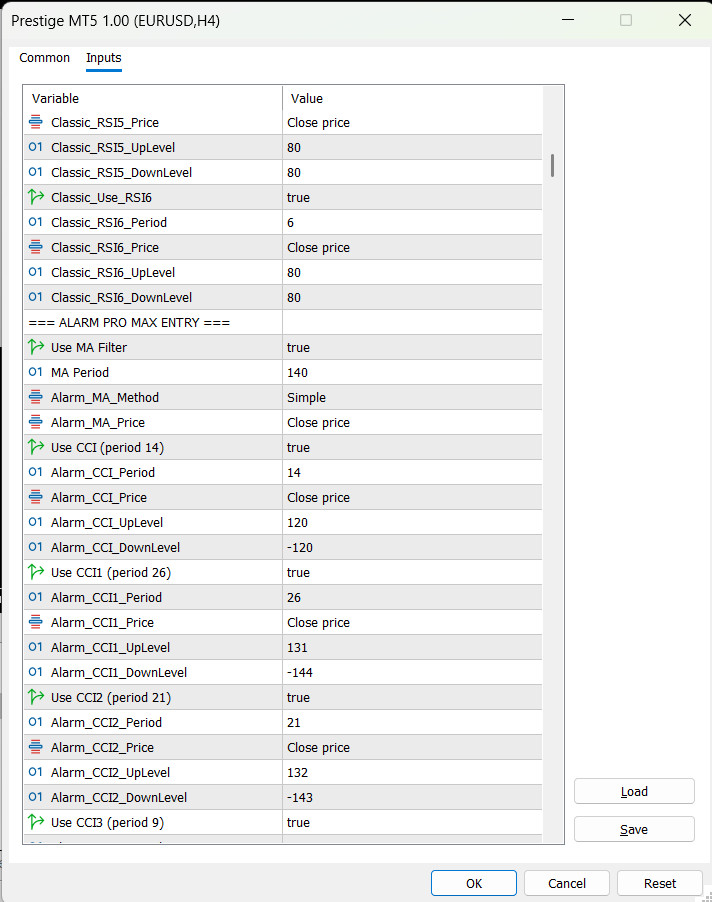Screen dimensions: 712x902
Task: Click the integer icon beside Classic_RSI5_DownLevel
Action: click(x=36, y=172)
